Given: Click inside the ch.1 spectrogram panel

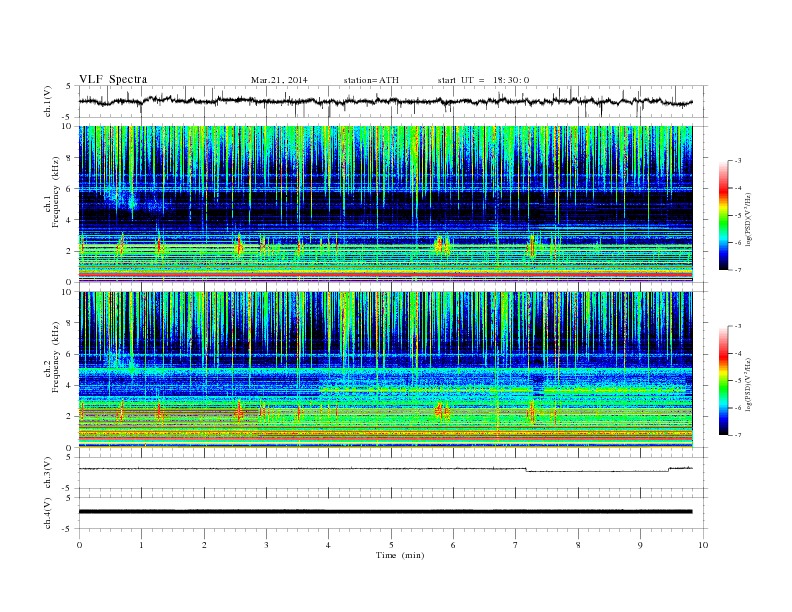Looking at the screenshot, I should [386, 204].
